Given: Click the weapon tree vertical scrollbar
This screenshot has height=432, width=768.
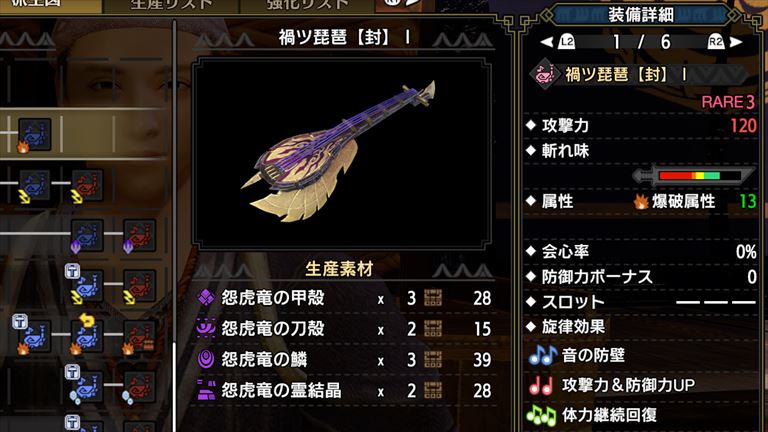Looking at the screenshot, I should point(174,225).
